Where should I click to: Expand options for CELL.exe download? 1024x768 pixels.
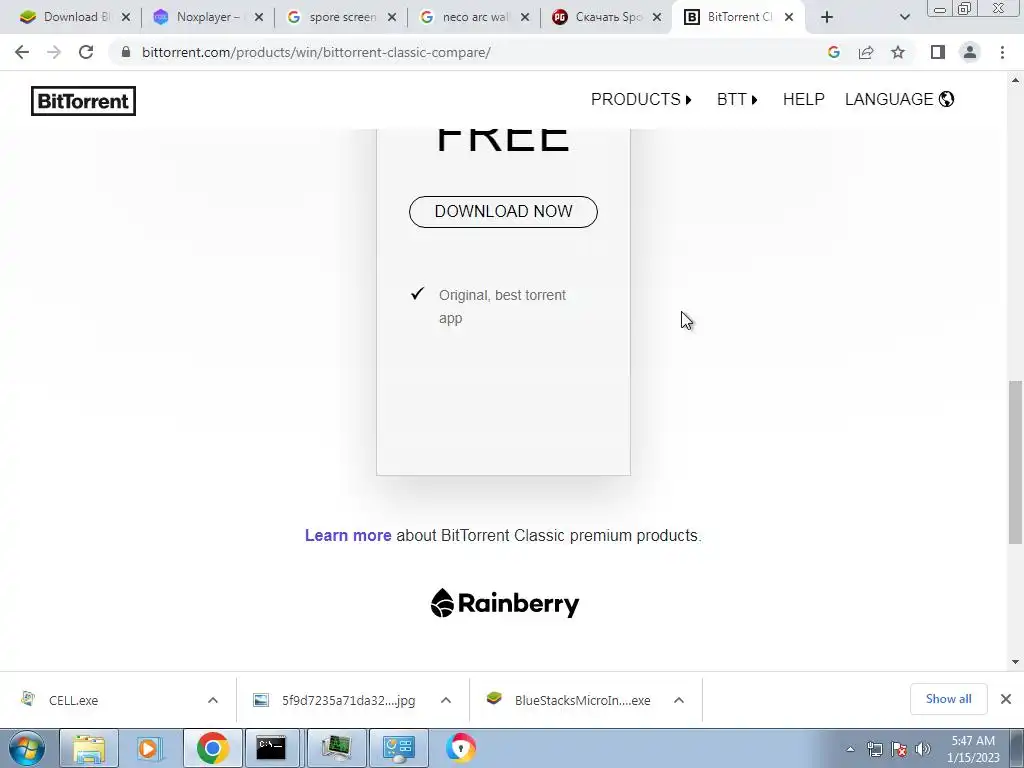[213, 700]
